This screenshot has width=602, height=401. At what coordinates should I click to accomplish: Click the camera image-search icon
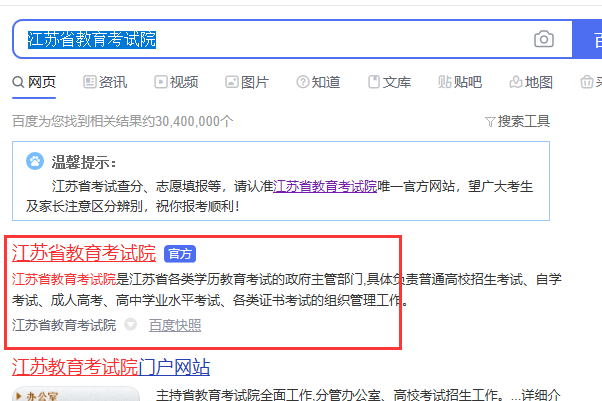tap(544, 39)
